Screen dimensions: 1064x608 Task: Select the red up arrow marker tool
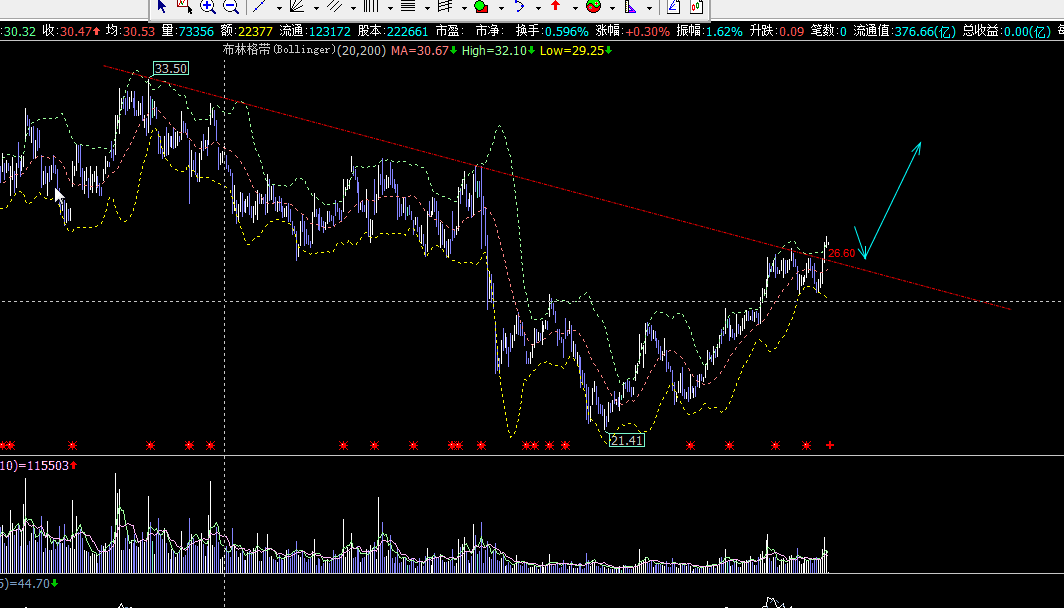556,6
